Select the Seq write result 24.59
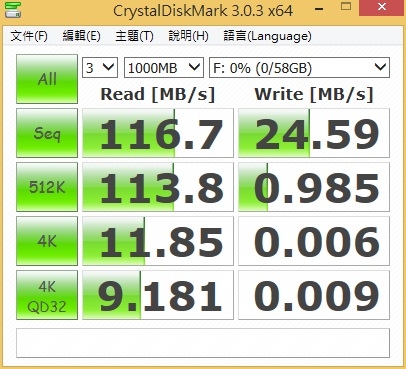Screen dimensions: 406x369 [314, 133]
